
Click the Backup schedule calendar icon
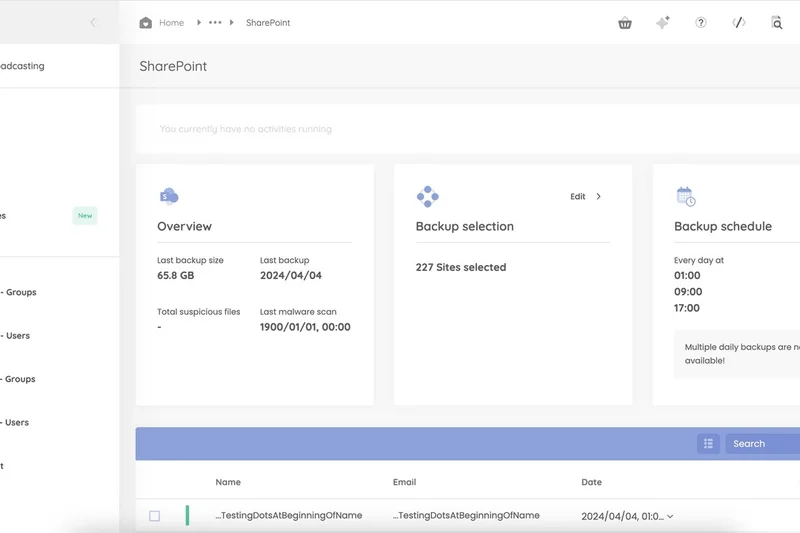click(x=686, y=196)
